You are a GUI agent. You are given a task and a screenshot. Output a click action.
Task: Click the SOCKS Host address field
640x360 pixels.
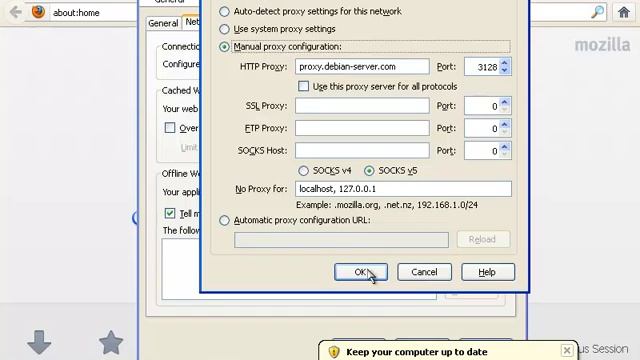click(x=362, y=151)
